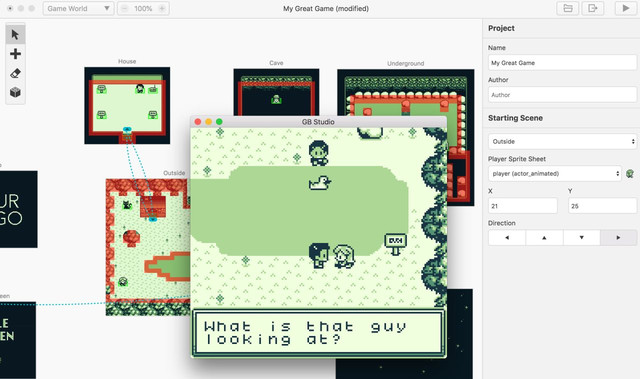640x379 pixels.
Task: Zoom in with plus button
Action: click(x=162, y=9)
